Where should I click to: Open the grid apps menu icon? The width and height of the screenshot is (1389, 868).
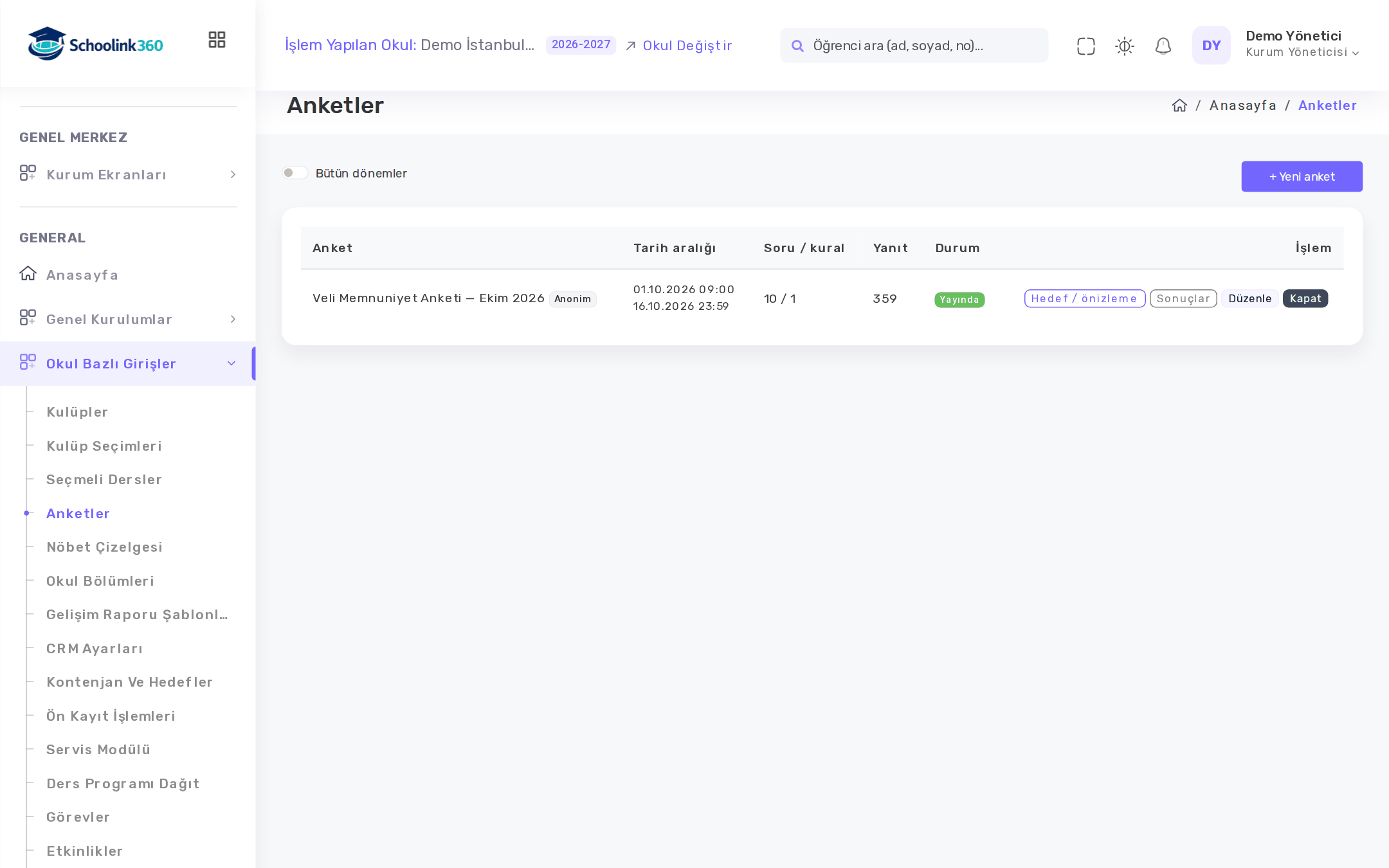coord(217,40)
